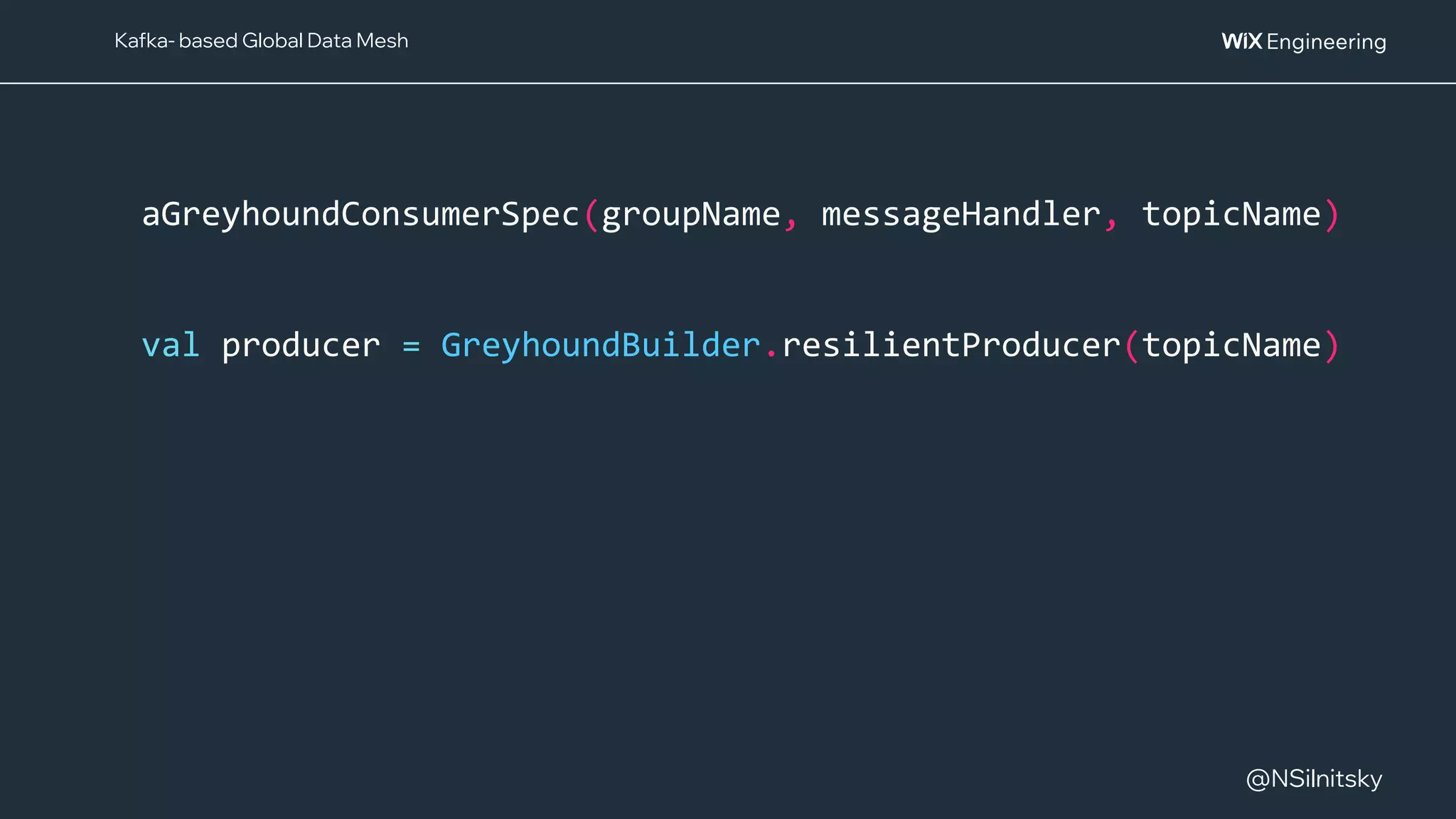Viewport: 1456px width, 819px height.
Task: Click the aGreyhoundConsumerSpec function name
Action: click(x=361, y=214)
